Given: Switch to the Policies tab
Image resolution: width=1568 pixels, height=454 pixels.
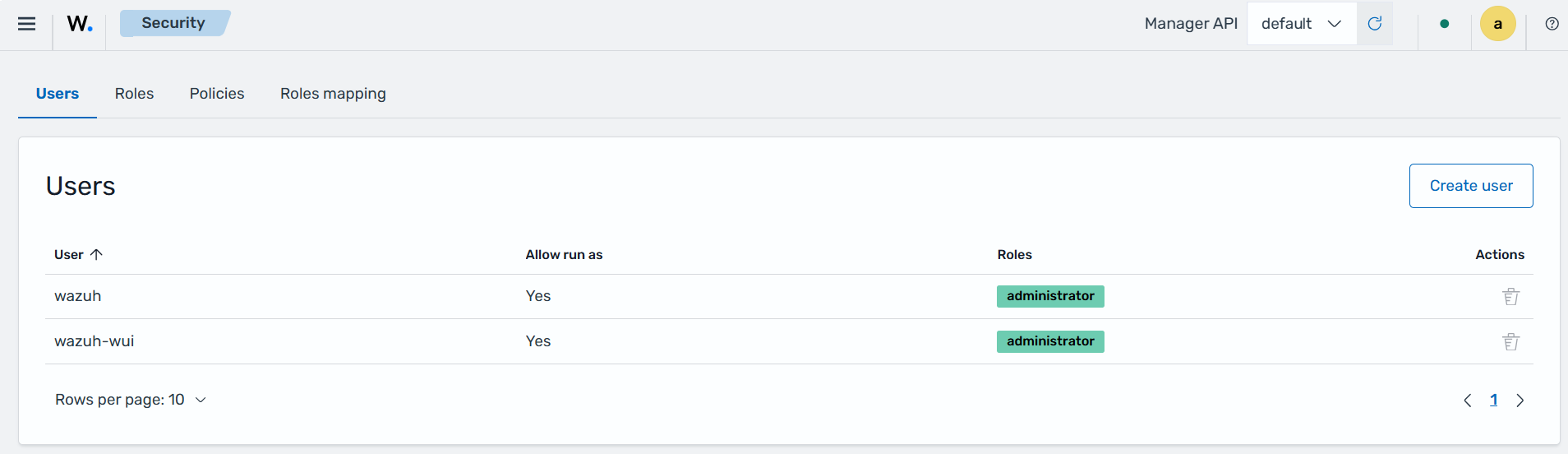Looking at the screenshot, I should [217, 94].
